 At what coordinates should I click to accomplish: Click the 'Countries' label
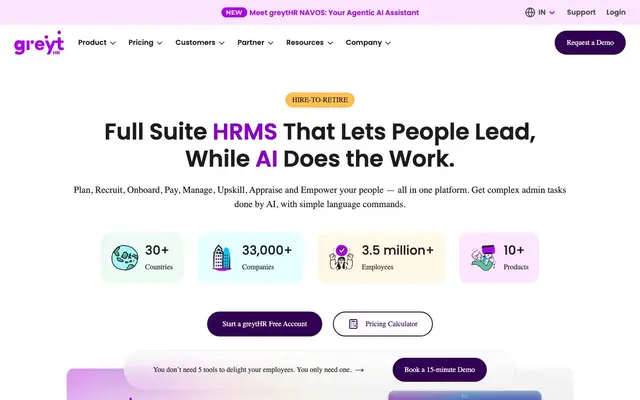pos(159,267)
